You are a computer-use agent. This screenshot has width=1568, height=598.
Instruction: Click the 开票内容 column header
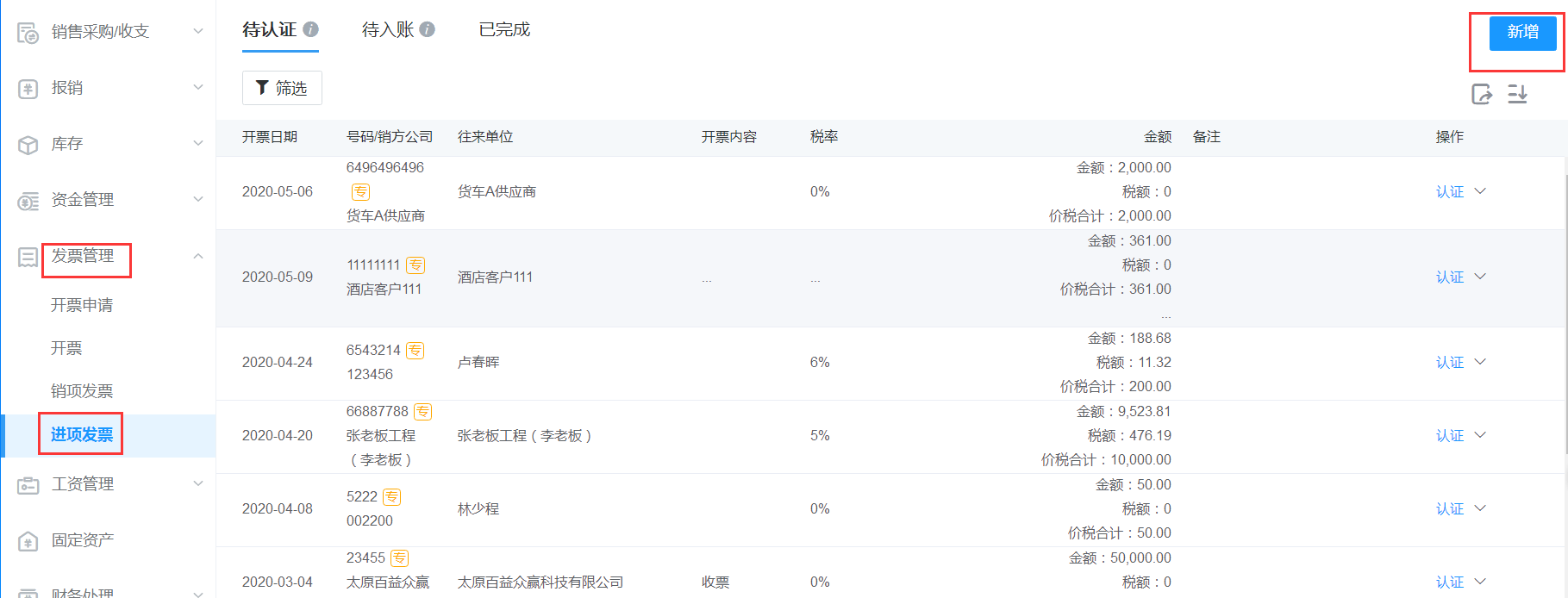pyautogui.click(x=729, y=137)
